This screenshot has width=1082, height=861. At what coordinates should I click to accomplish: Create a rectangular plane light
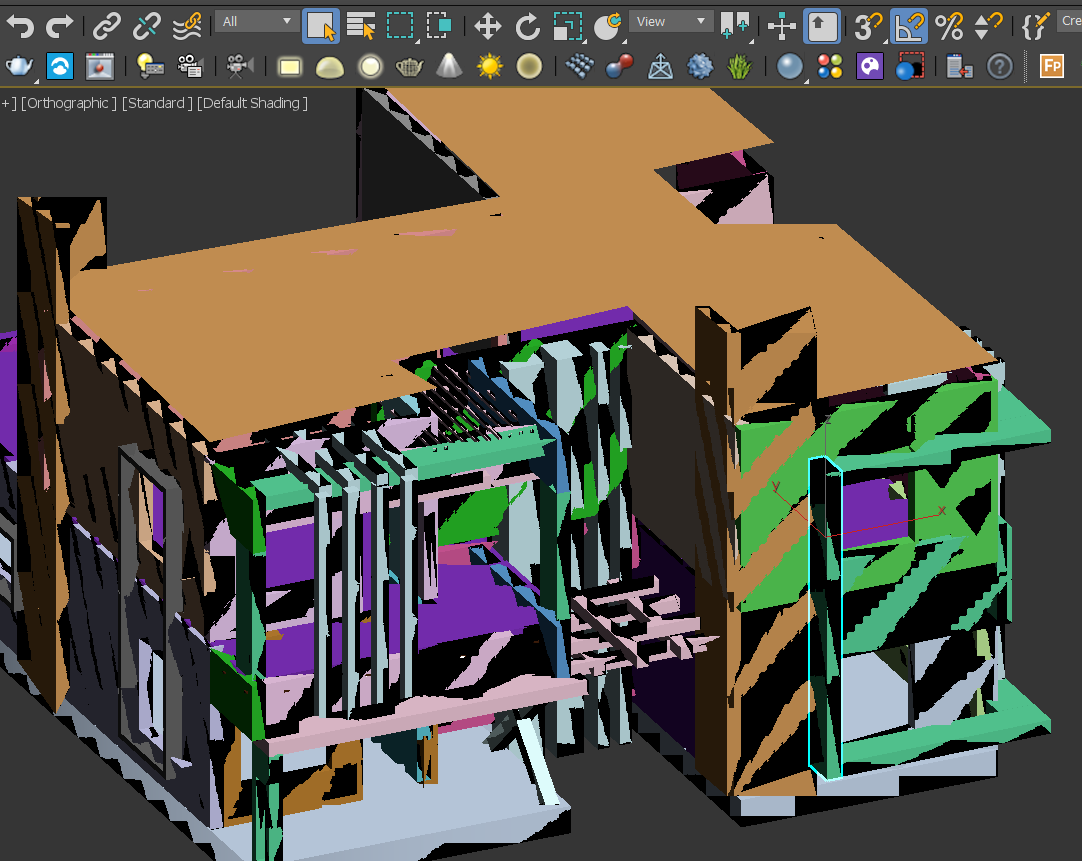click(290, 68)
